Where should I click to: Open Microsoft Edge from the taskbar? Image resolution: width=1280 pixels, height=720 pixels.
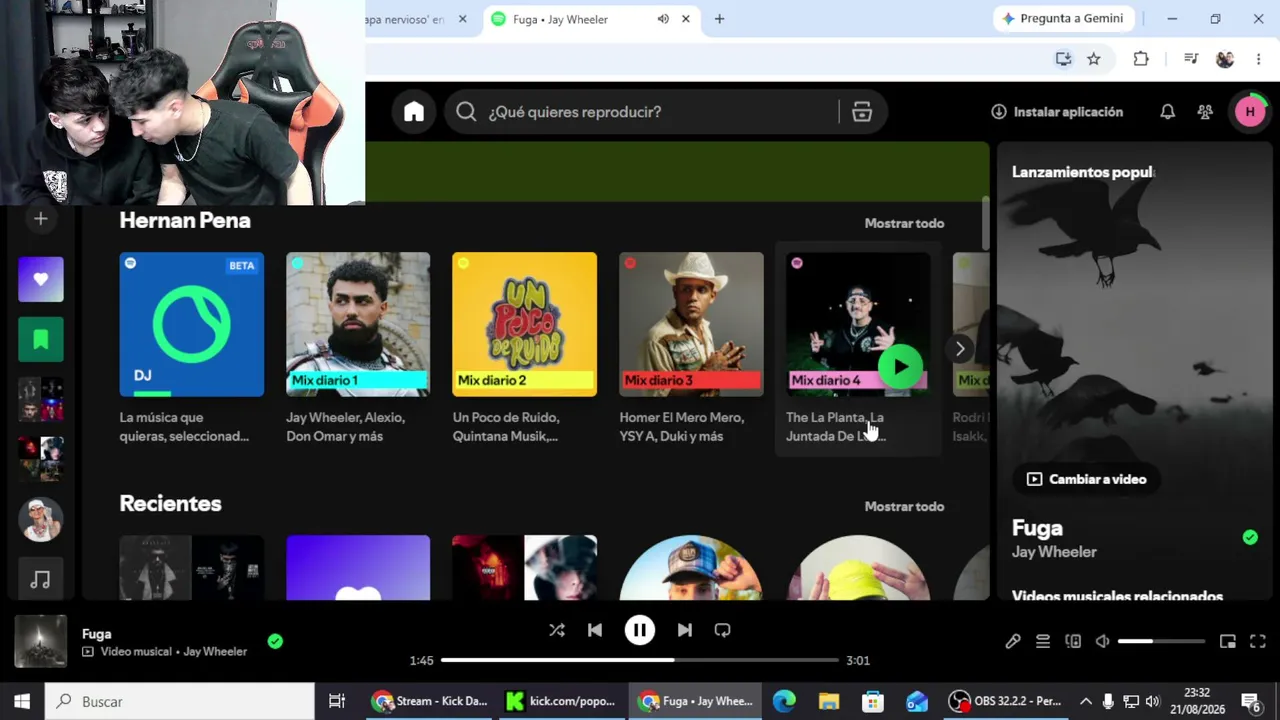[x=784, y=701]
